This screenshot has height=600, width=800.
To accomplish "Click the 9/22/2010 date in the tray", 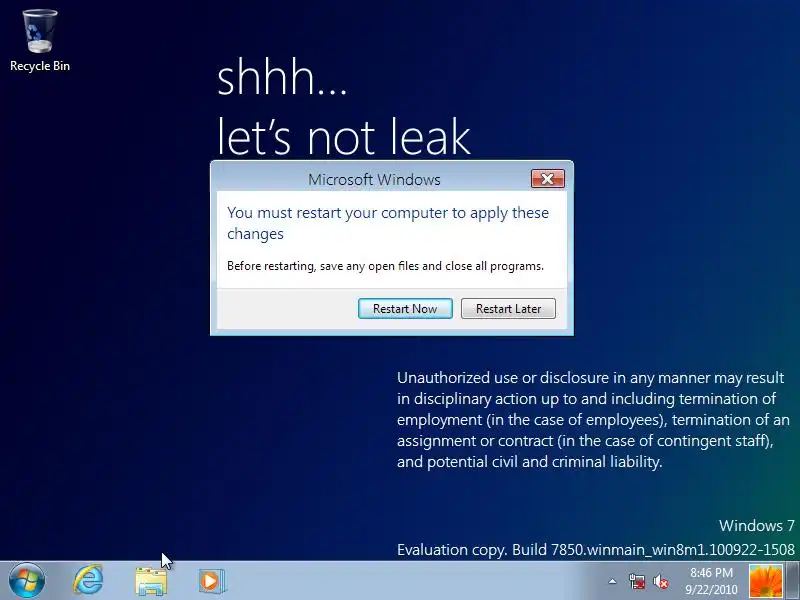I will [x=711, y=589].
